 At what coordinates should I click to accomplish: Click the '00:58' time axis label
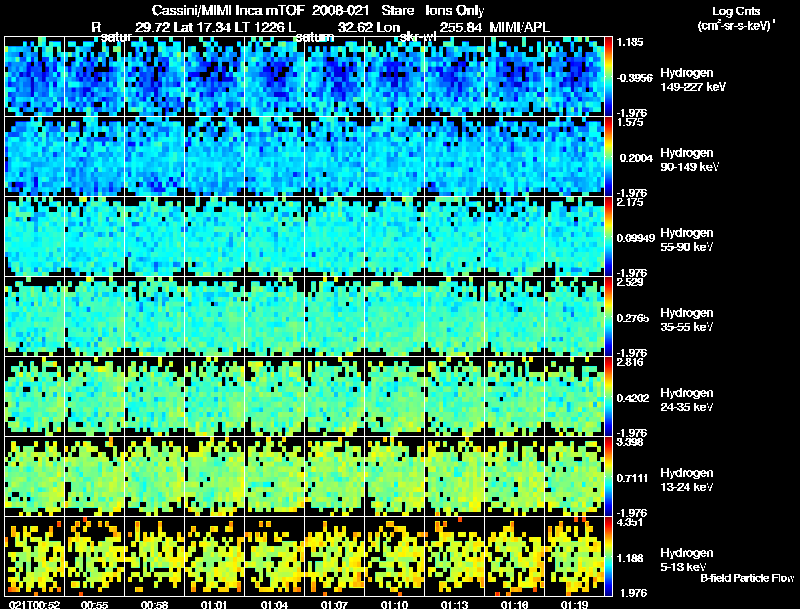(x=155, y=604)
